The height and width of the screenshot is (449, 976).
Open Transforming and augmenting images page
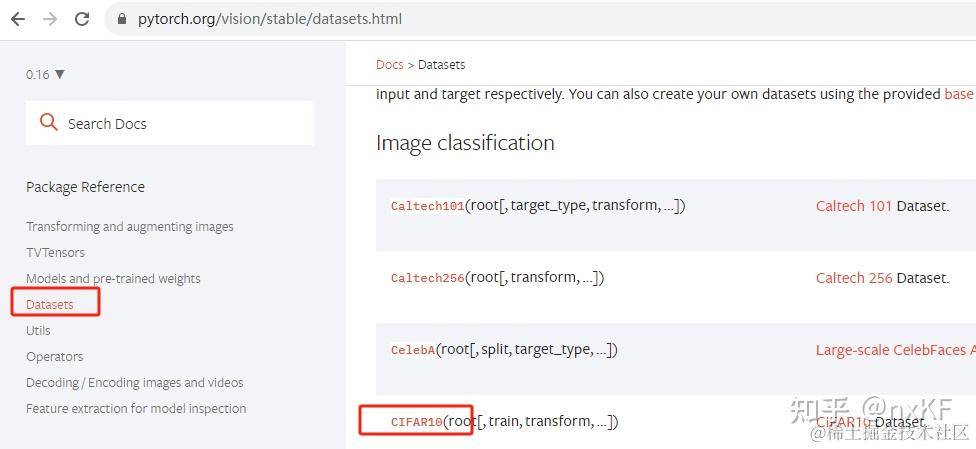(x=129, y=227)
